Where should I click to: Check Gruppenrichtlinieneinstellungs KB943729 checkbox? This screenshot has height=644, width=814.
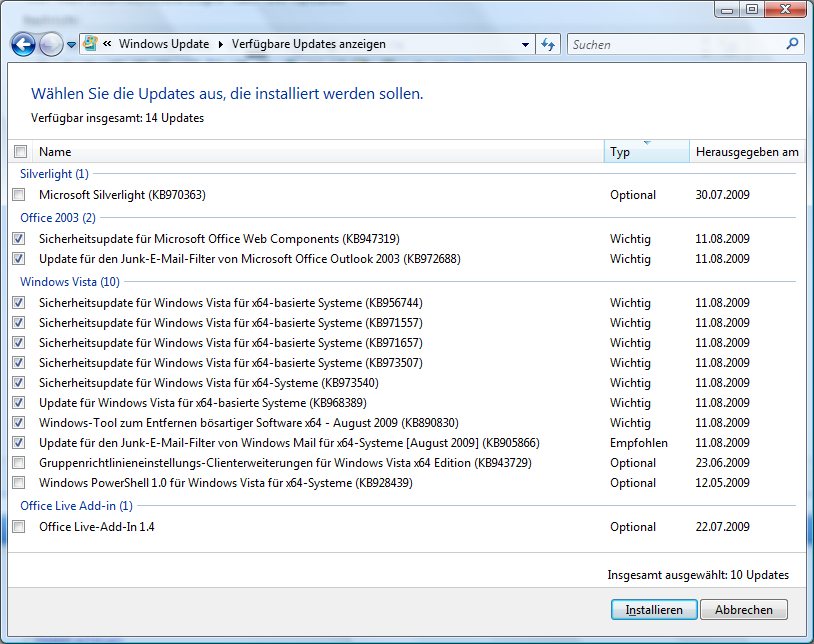(x=19, y=462)
